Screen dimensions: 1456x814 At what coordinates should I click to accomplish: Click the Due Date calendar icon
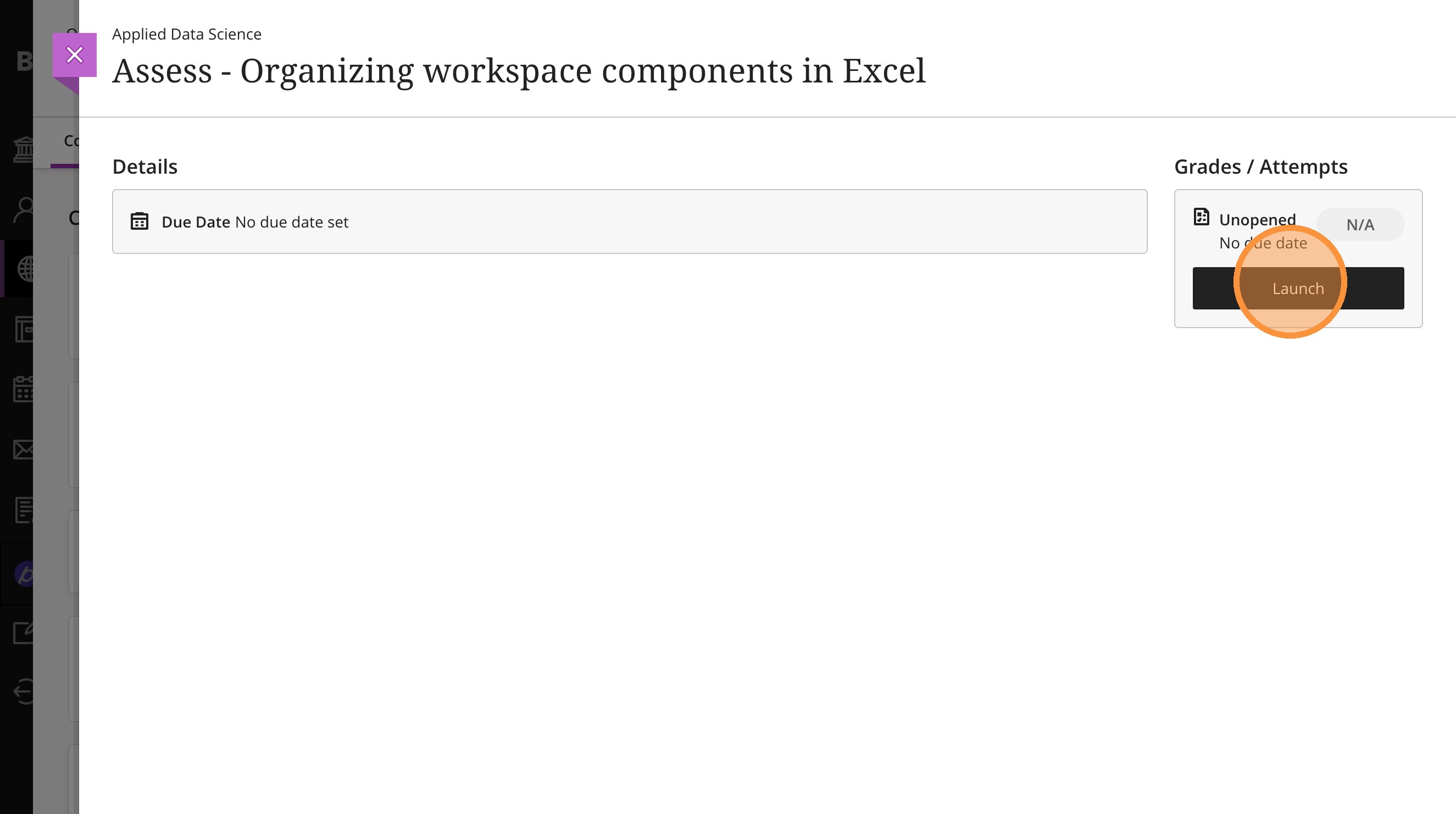point(139,222)
